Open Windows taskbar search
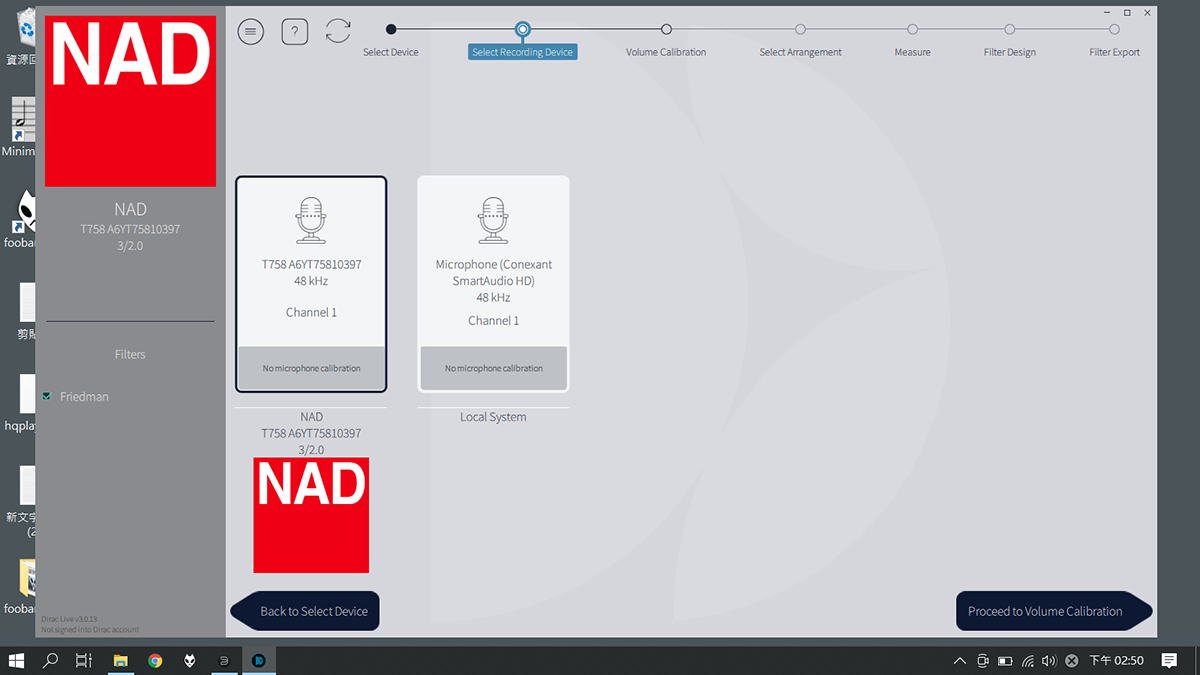Image resolution: width=1200 pixels, height=675 pixels. [50, 660]
